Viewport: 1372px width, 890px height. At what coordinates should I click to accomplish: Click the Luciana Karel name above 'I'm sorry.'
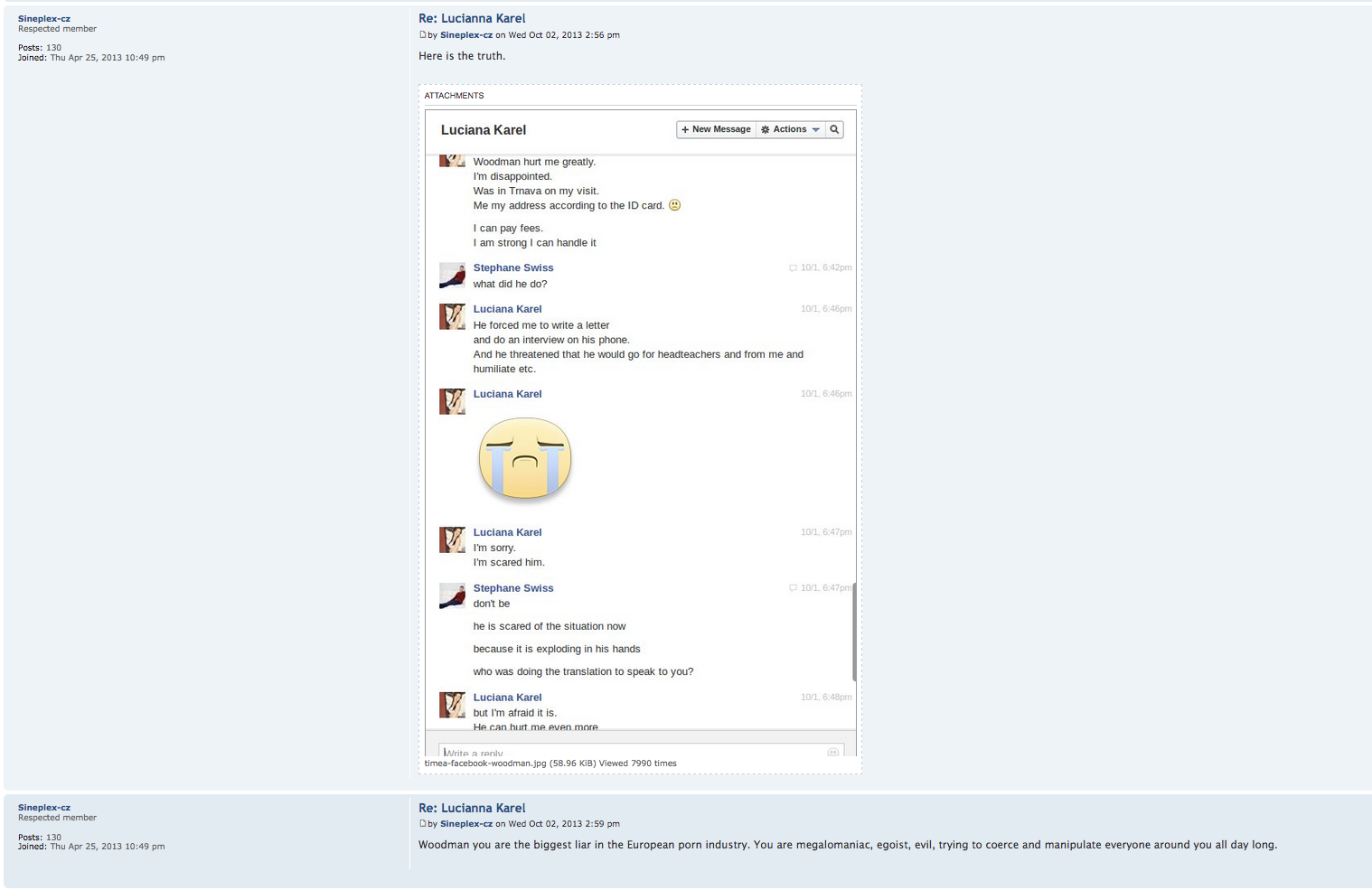pyautogui.click(x=507, y=532)
